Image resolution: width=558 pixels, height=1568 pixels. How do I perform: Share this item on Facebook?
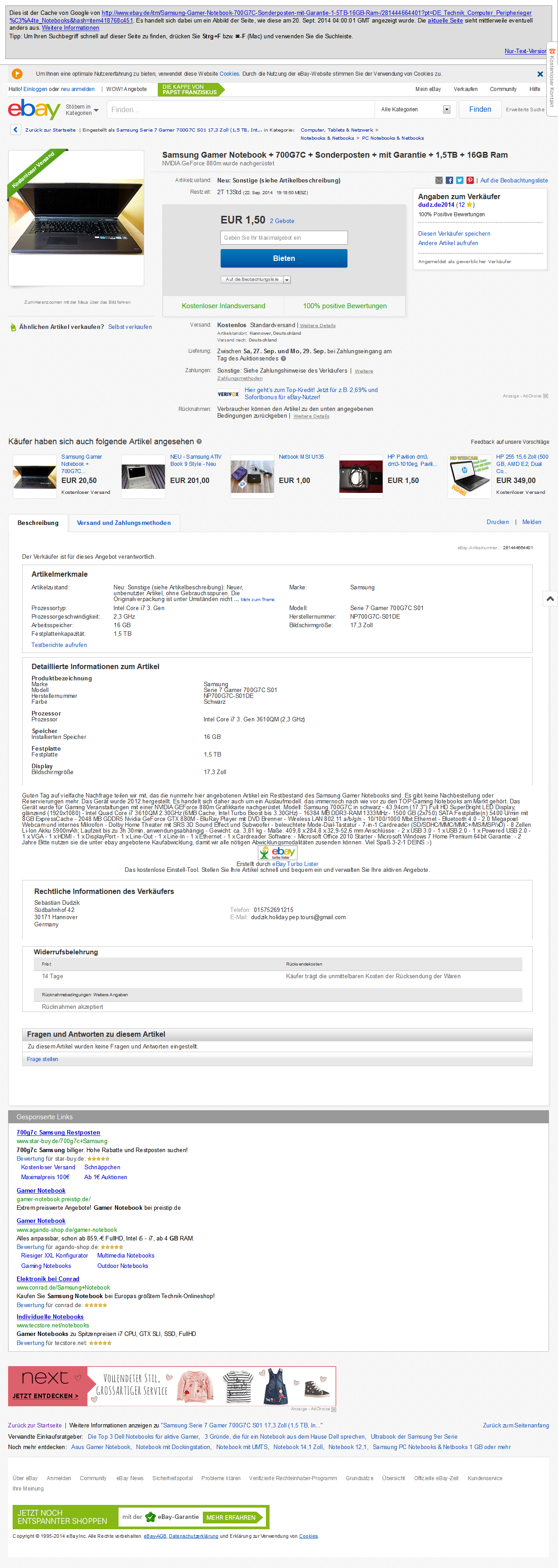[449, 180]
